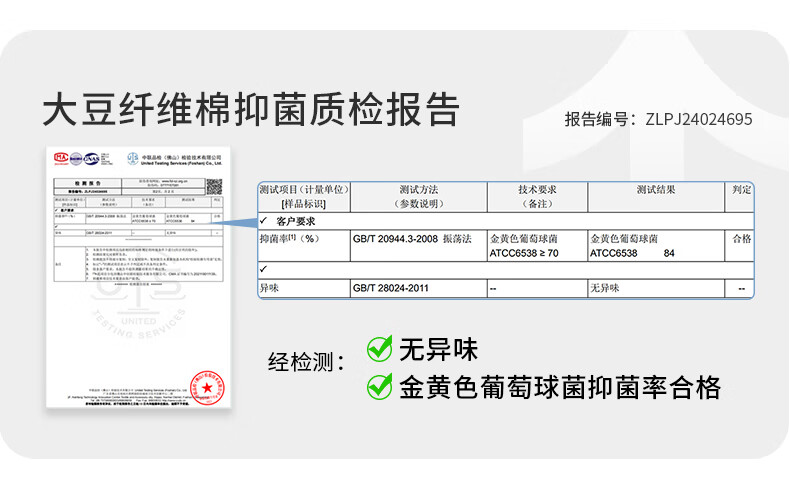This screenshot has height=480, width=790.
Task: Click the UTS company logo on report
Action: click(x=133, y=158)
